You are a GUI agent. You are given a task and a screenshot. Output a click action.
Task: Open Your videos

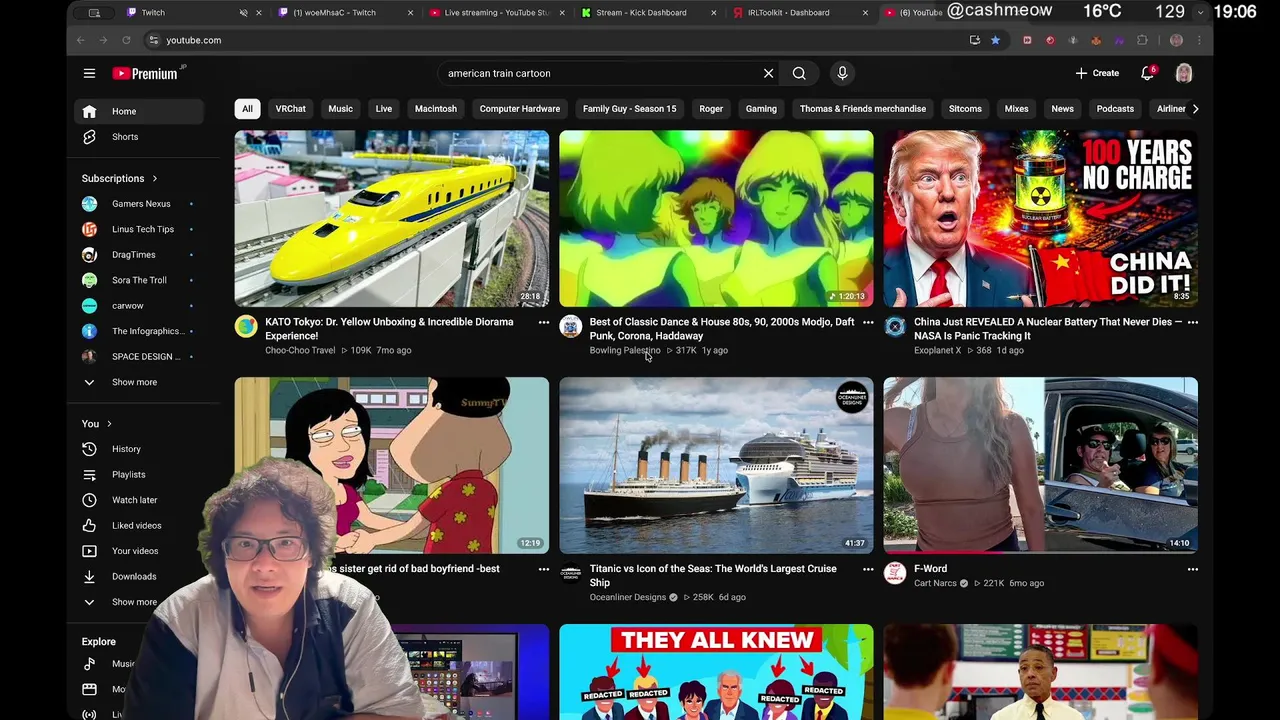pos(139,551)
